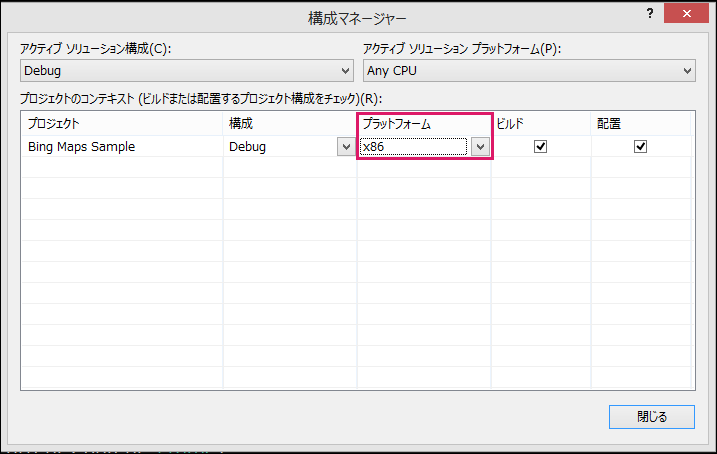Toggle the ビルド checkbox for Bing Maps Sample
This screenshot has height=454, width=717.
(540, 146)
